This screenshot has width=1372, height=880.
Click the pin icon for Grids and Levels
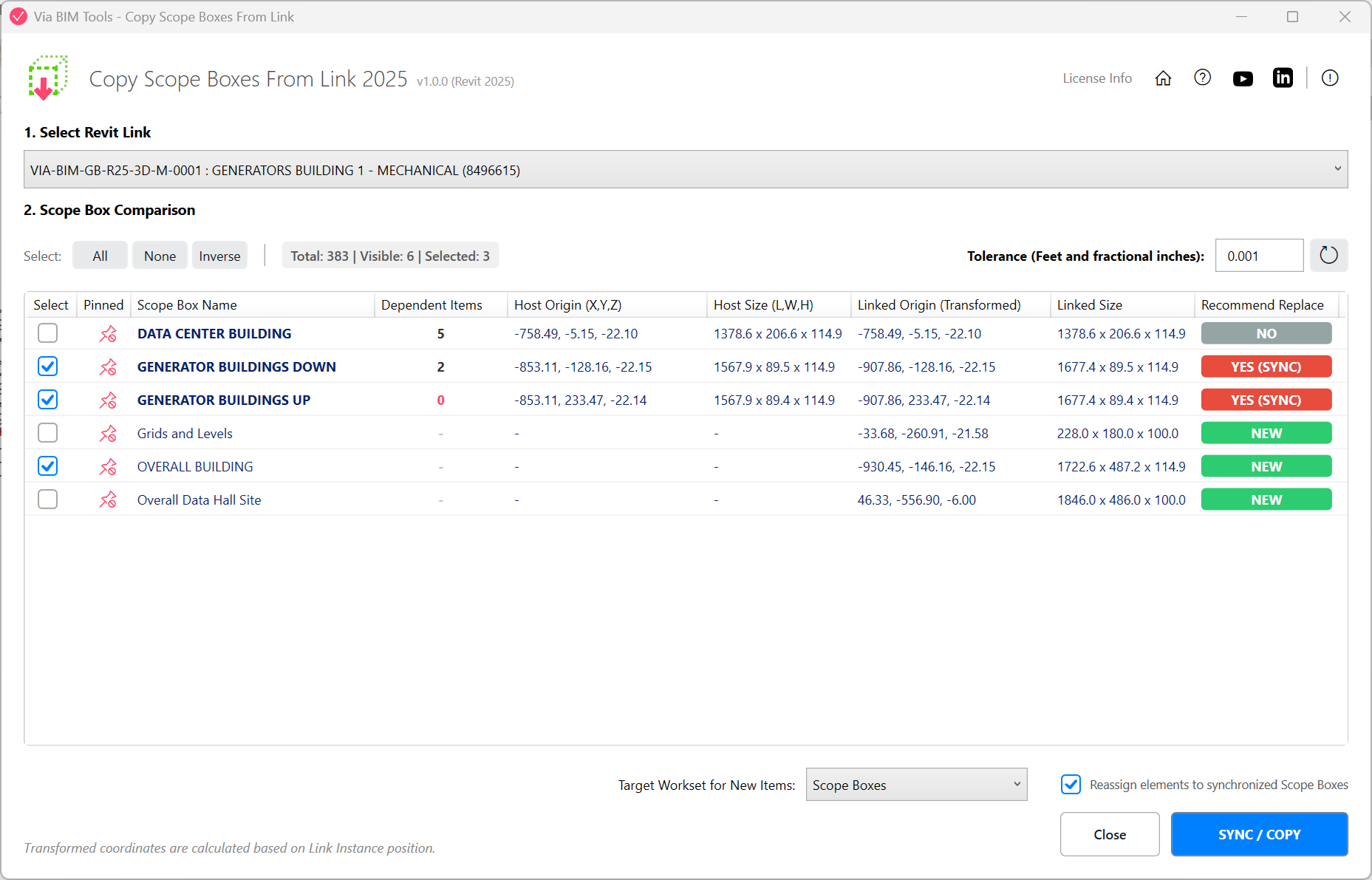[x=108, y=434]
